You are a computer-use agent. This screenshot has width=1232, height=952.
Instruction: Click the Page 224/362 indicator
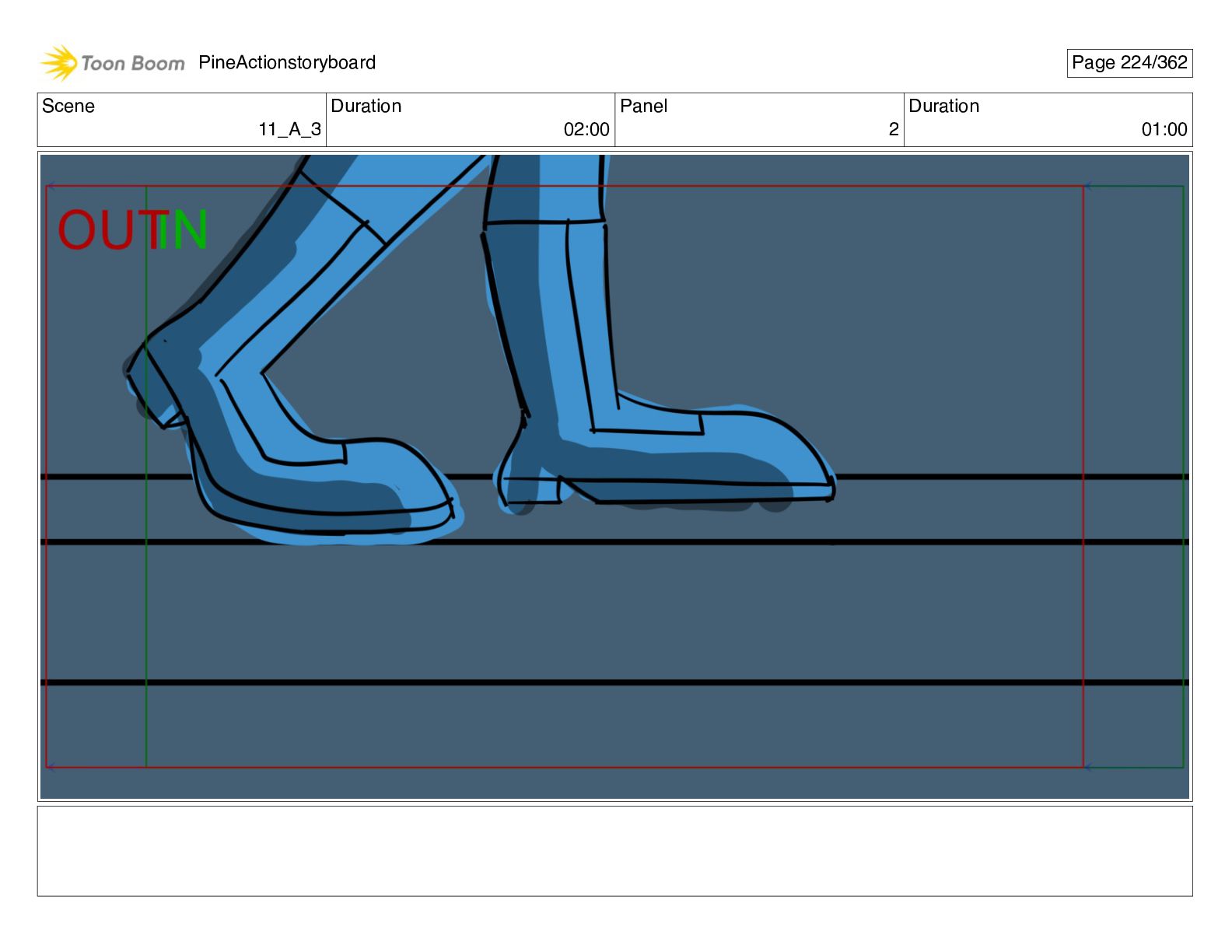pyautogui.click(x=1129, y=63)
